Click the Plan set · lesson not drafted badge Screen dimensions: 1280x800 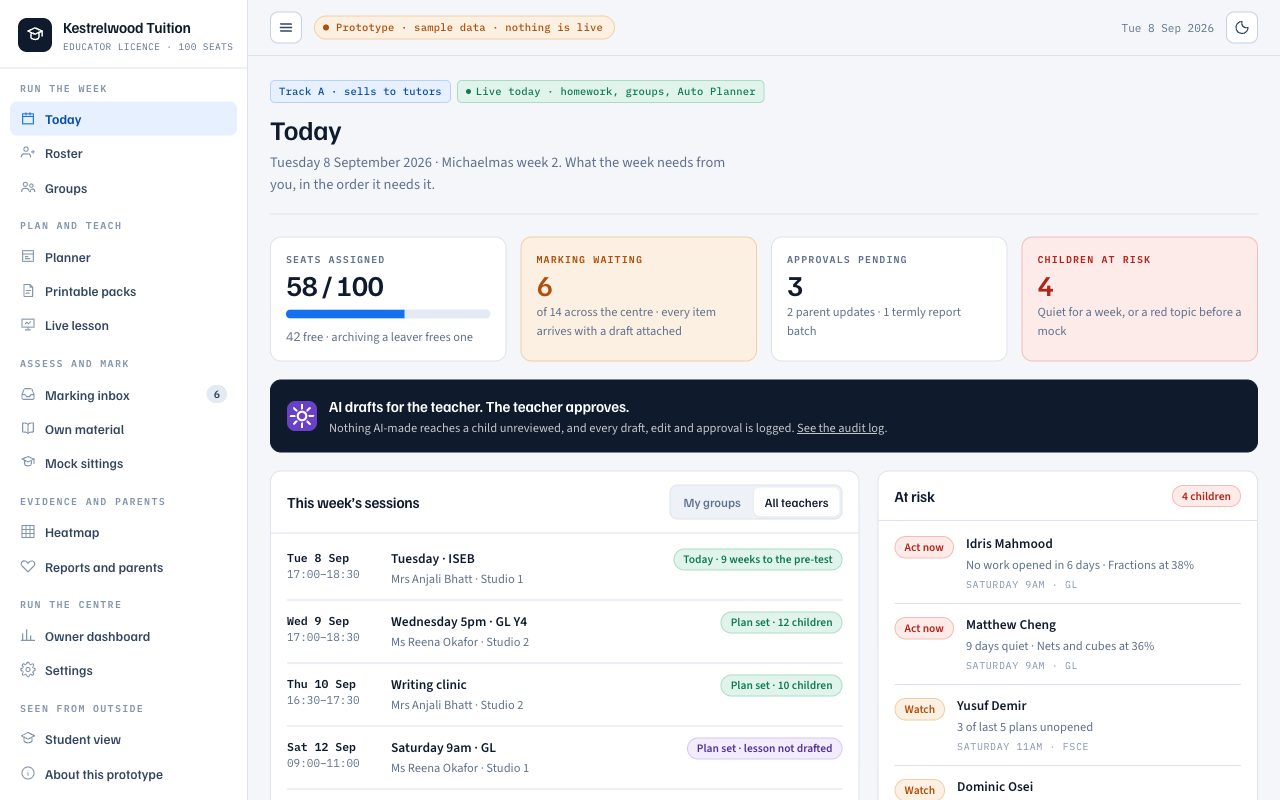764,748
